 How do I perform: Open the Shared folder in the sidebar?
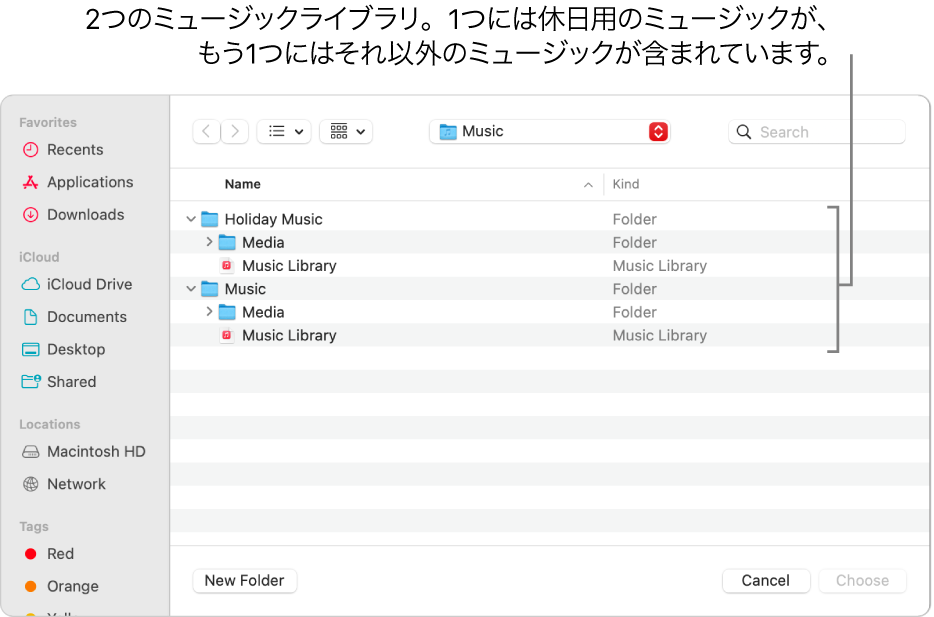pos(58,382)
